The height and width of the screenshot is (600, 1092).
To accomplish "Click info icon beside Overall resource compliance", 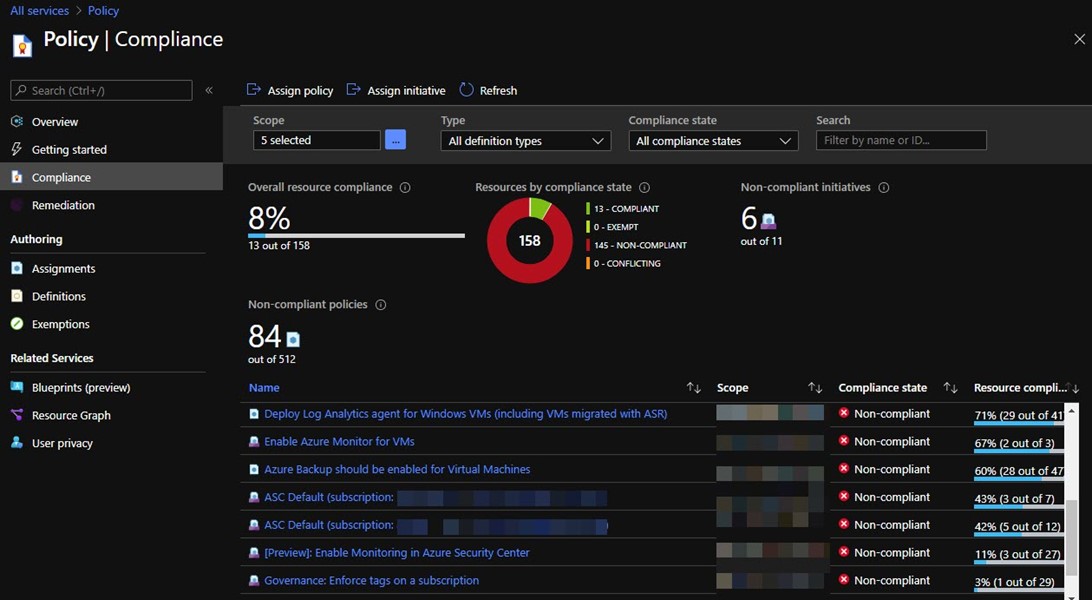I will click(405, 188).
